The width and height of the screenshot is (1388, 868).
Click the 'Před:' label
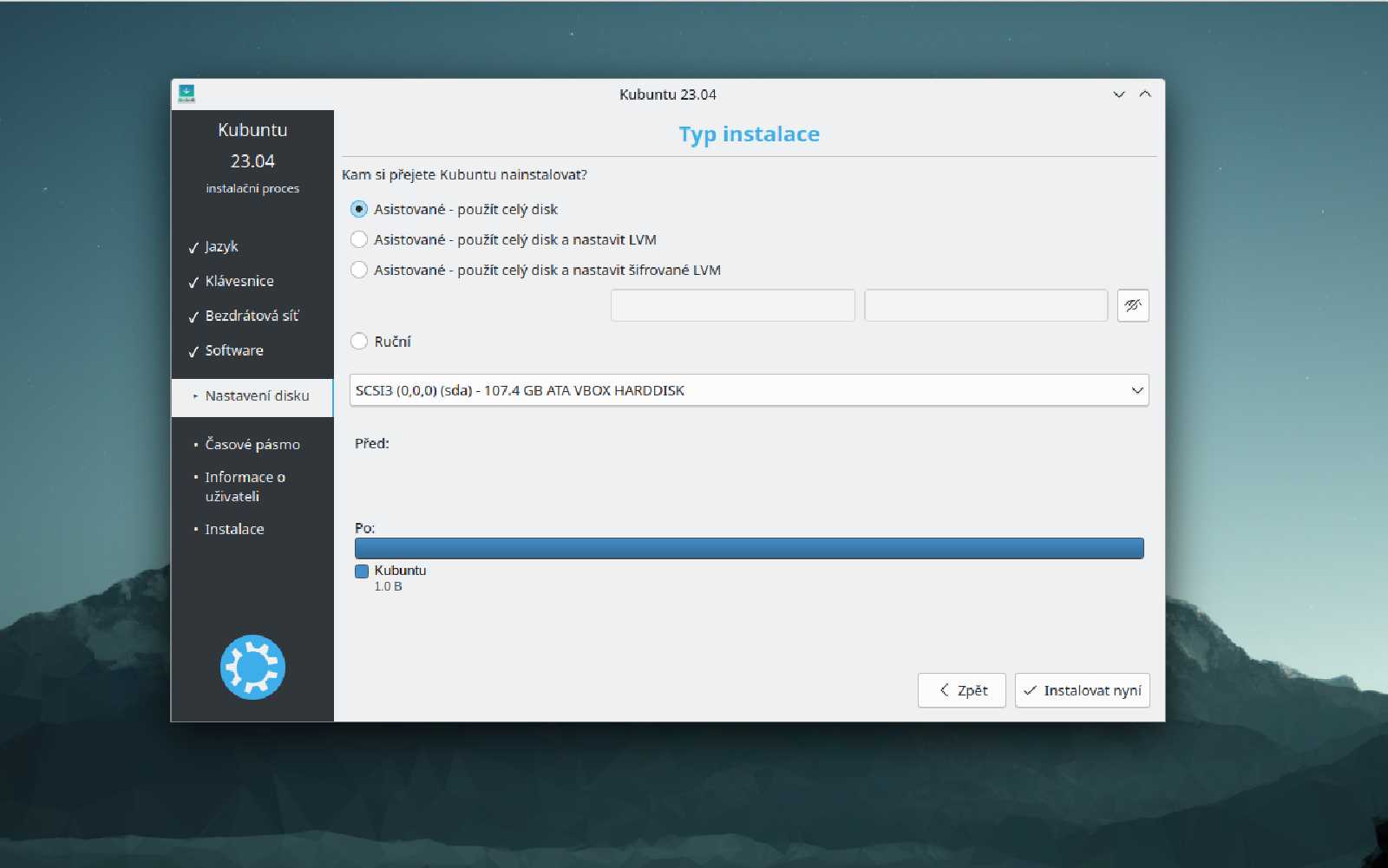click(x=372, y=444)
